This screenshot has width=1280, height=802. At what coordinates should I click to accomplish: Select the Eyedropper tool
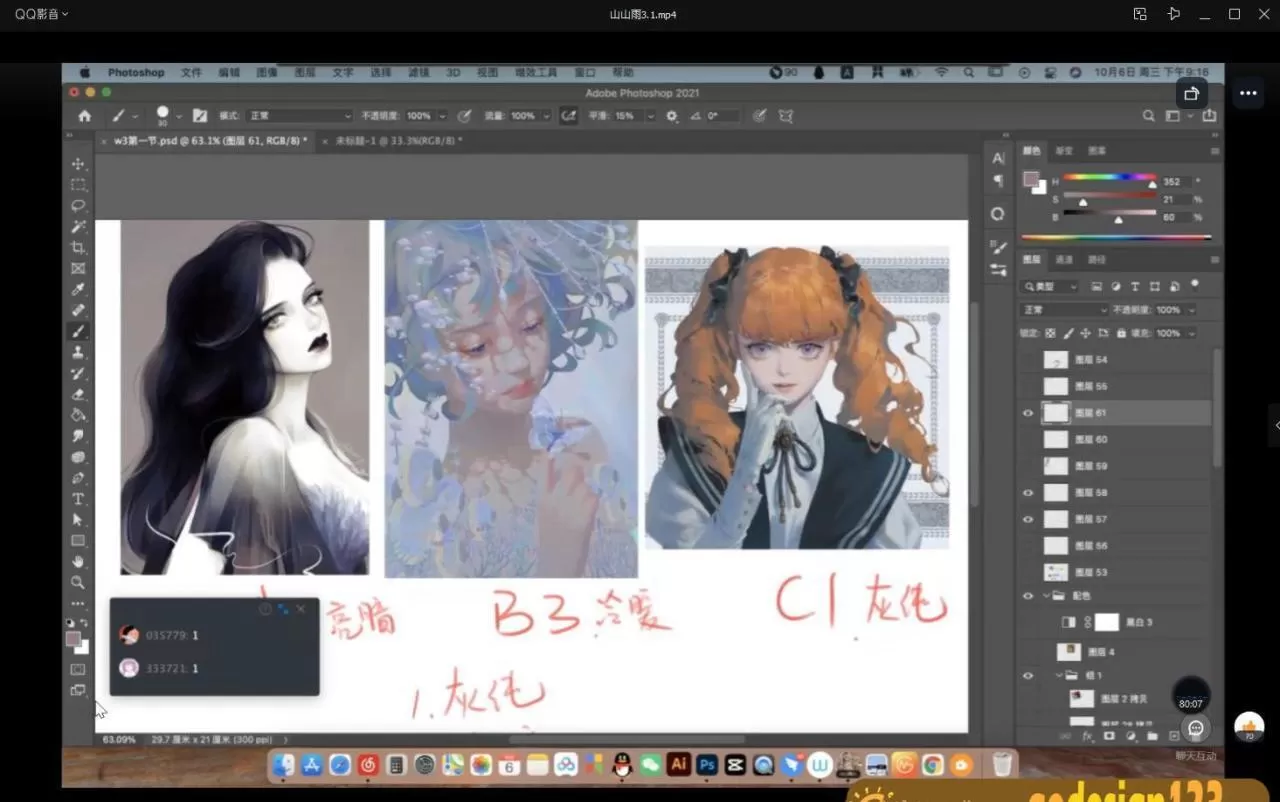point(78,290)
